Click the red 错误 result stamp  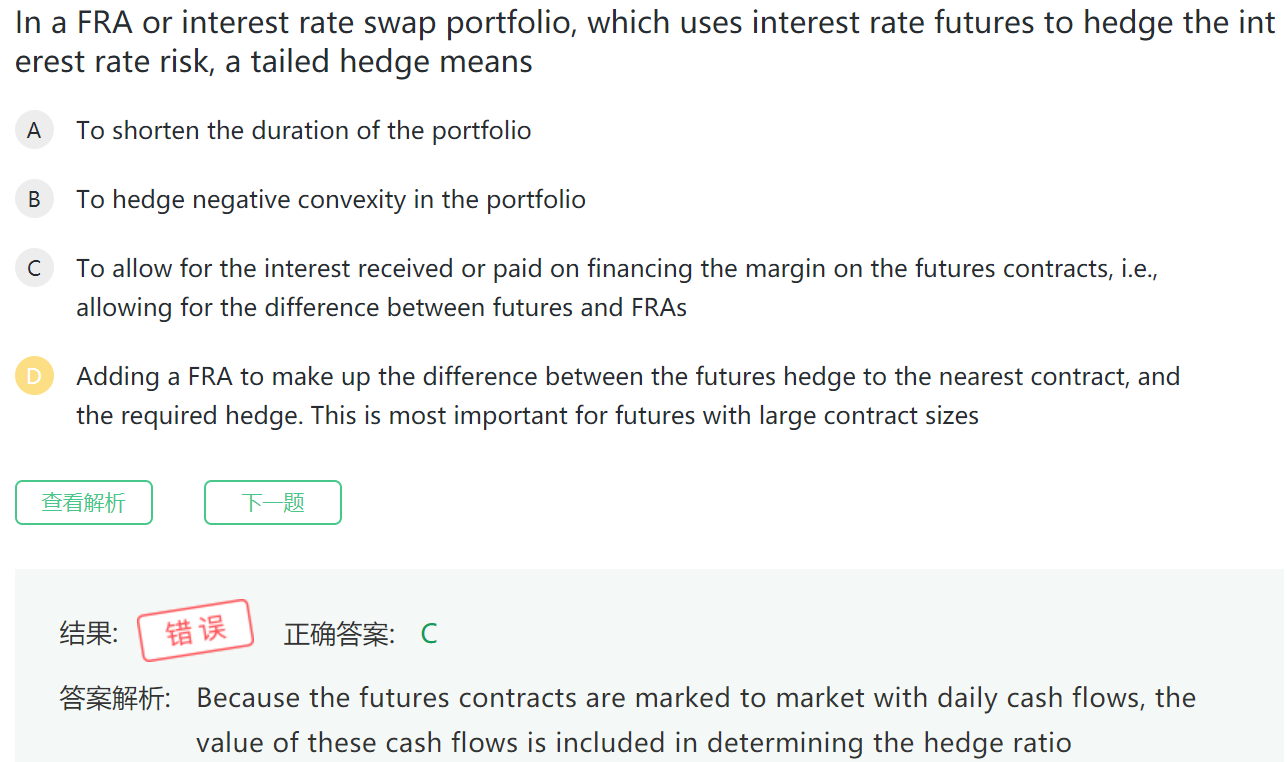coord(195,631)
